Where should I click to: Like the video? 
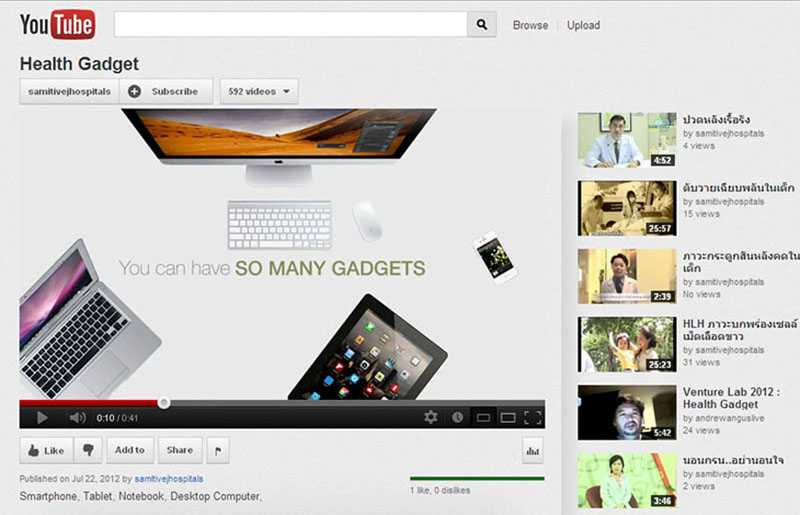[x=46, y=450]
